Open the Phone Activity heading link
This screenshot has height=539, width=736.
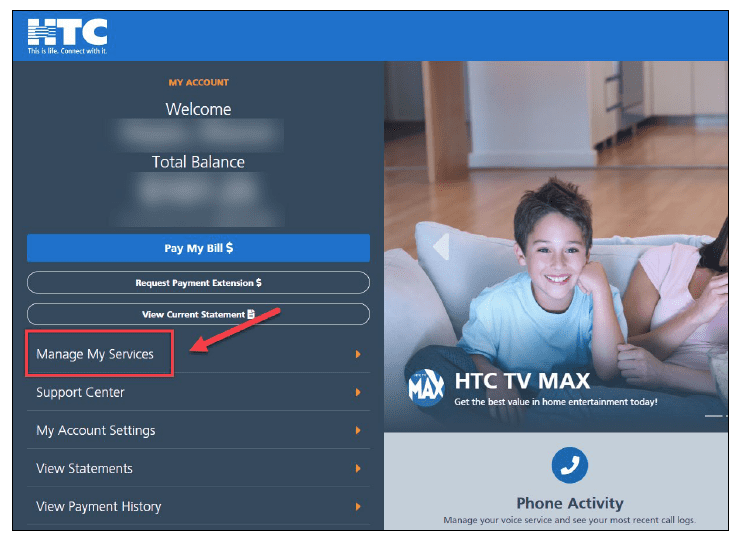(x=570, y=503)
